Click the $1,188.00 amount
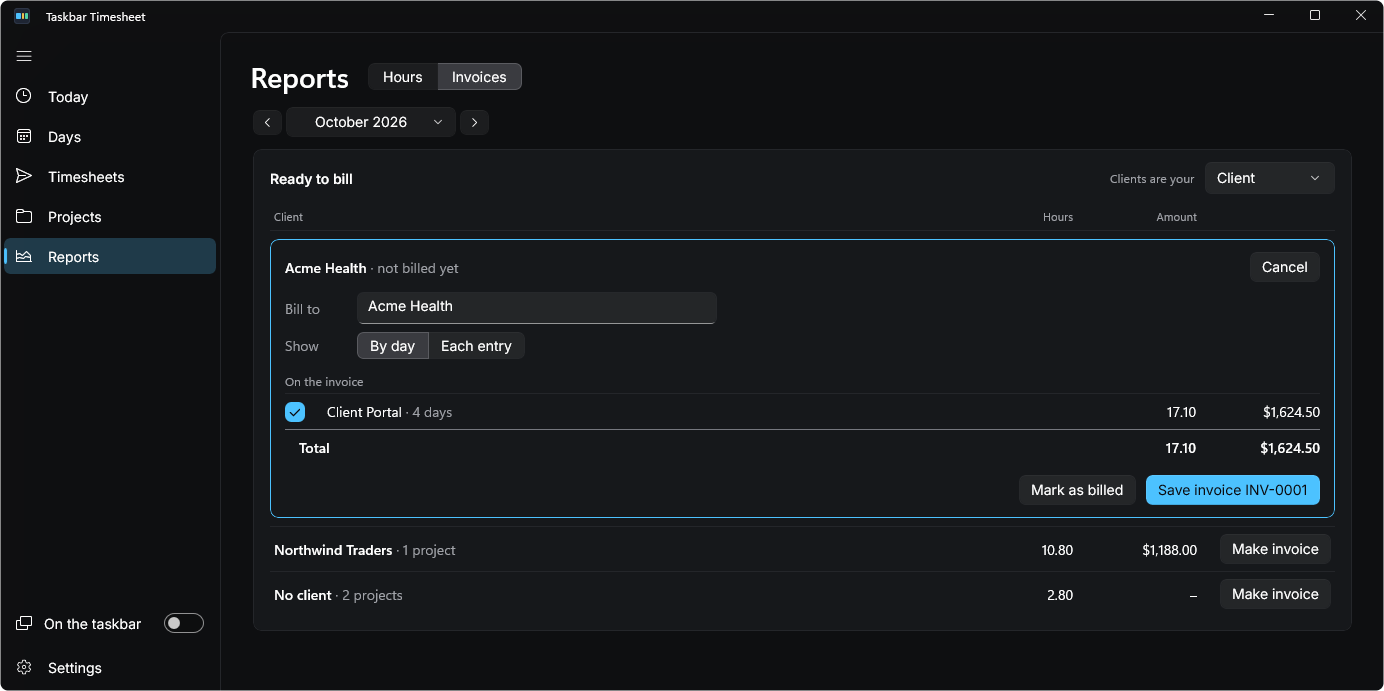Screen dimensions: 1384x691 [x=1170, y=550]
